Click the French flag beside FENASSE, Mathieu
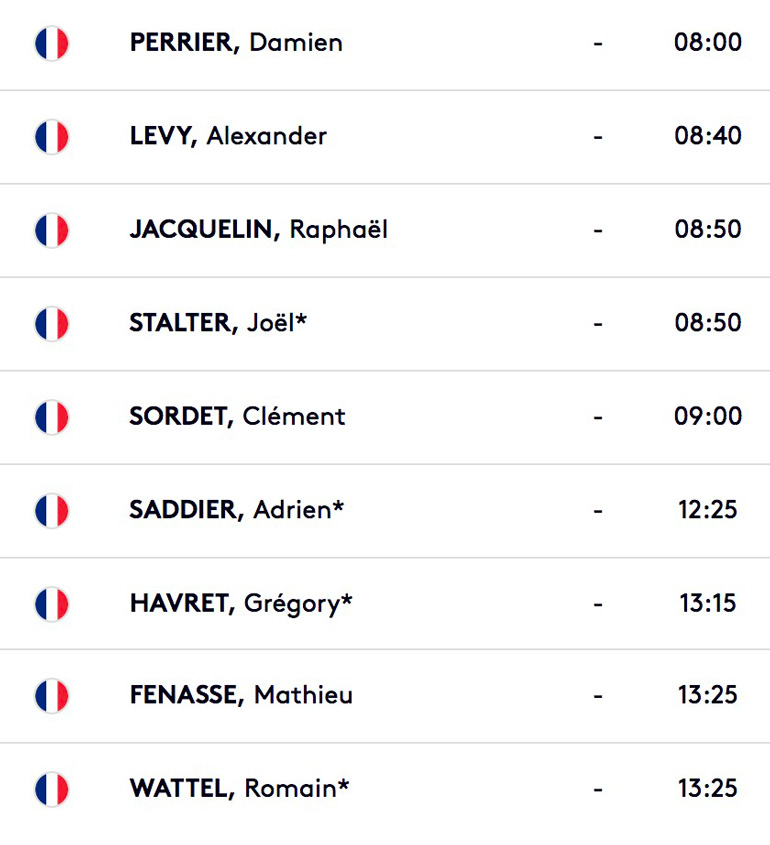This screenshot has width=770, height=845. click(52, 696)
